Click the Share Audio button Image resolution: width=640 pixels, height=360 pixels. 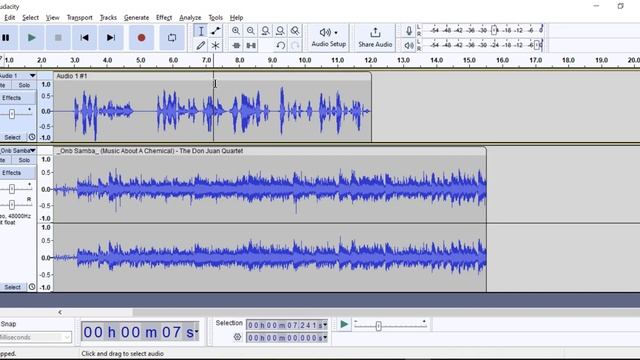point(375,38)
